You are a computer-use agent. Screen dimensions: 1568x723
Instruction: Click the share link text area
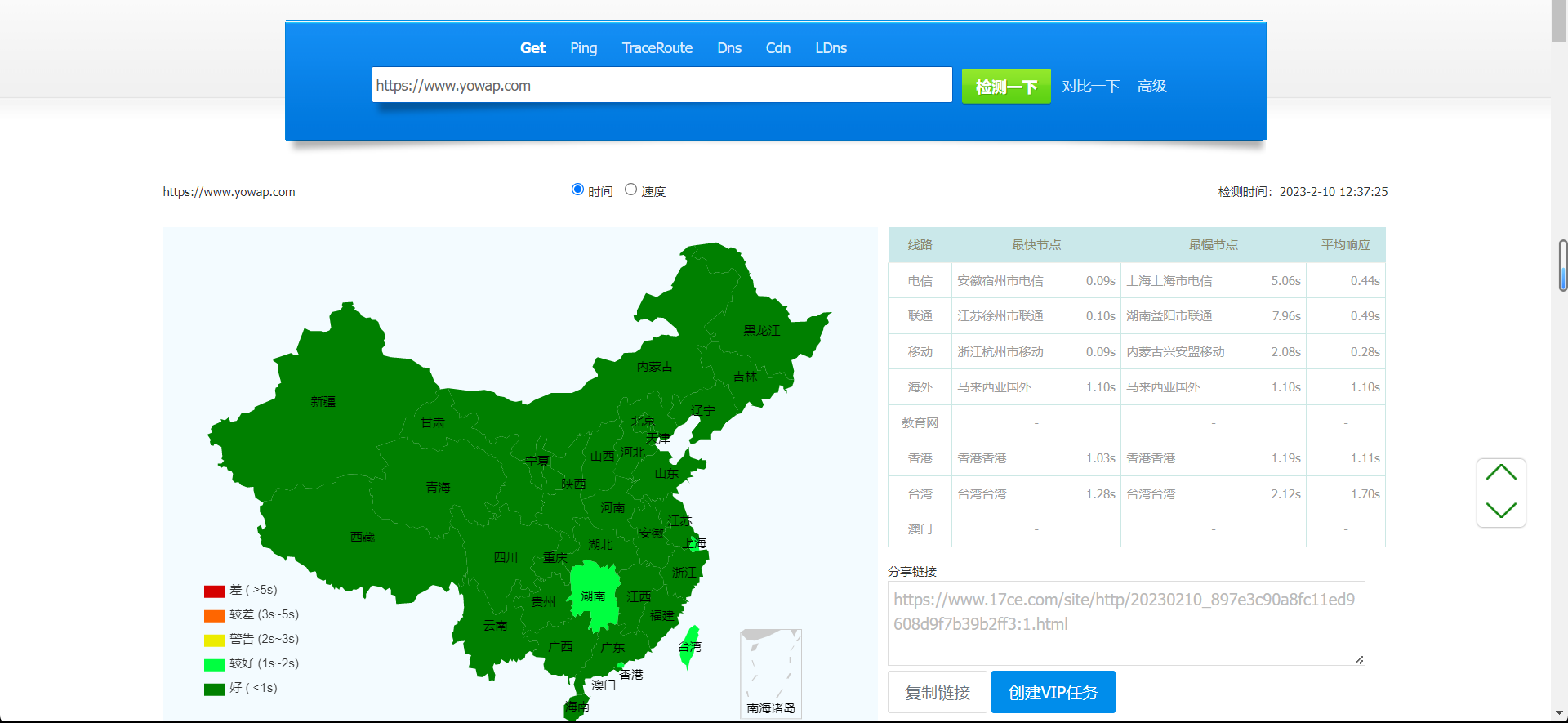point(1126,623)
